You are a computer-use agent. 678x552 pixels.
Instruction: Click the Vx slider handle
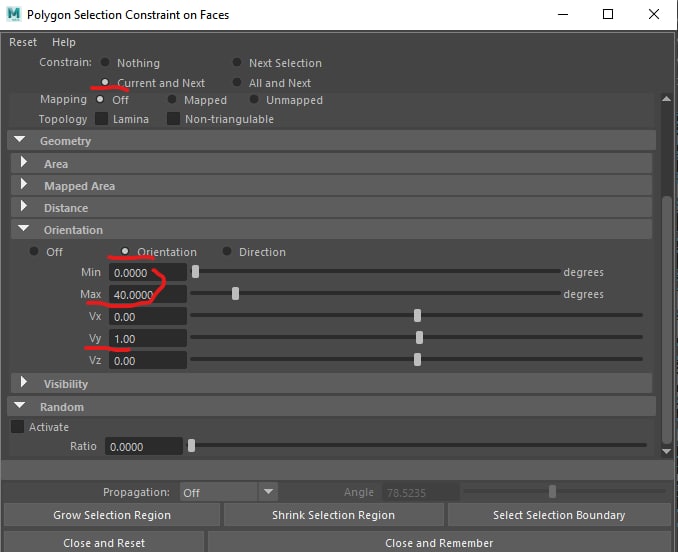417,316
